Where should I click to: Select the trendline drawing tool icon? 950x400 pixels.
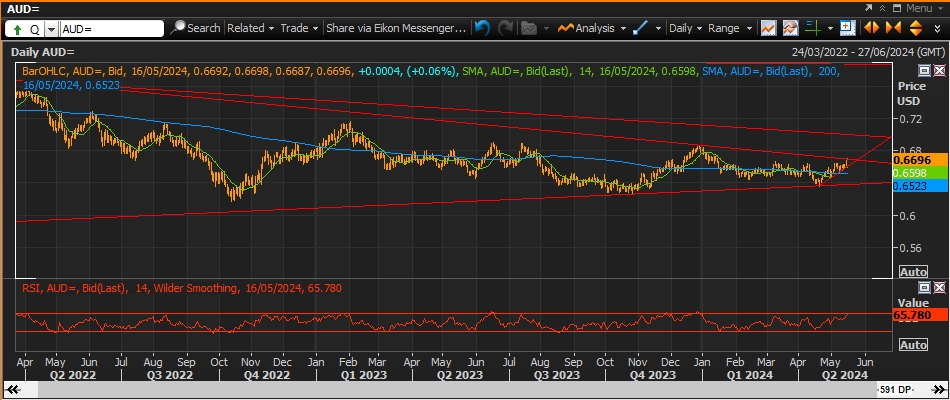pyautogui.click(x=640, y=28)
